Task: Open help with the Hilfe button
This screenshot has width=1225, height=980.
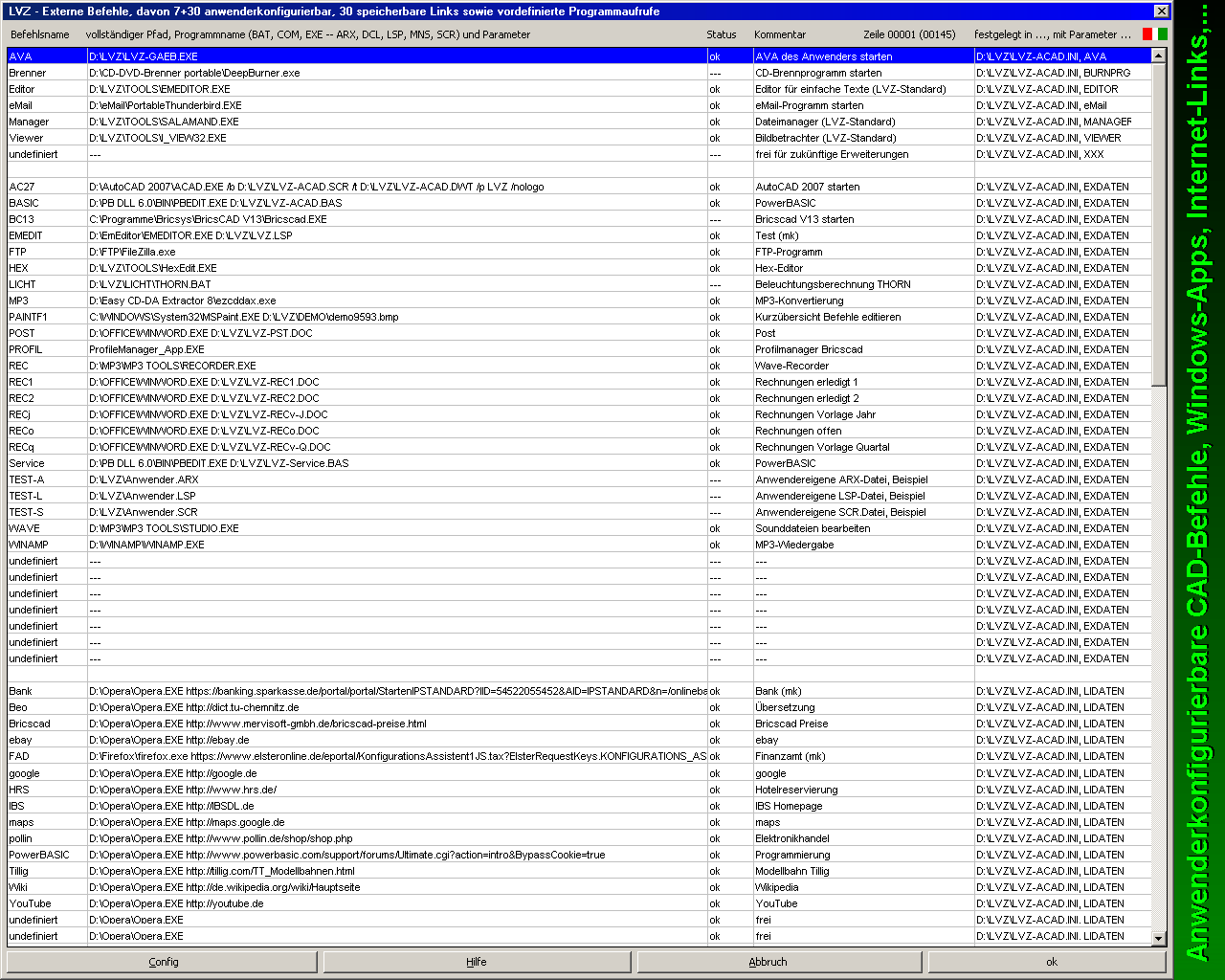Action: point(477,962)
